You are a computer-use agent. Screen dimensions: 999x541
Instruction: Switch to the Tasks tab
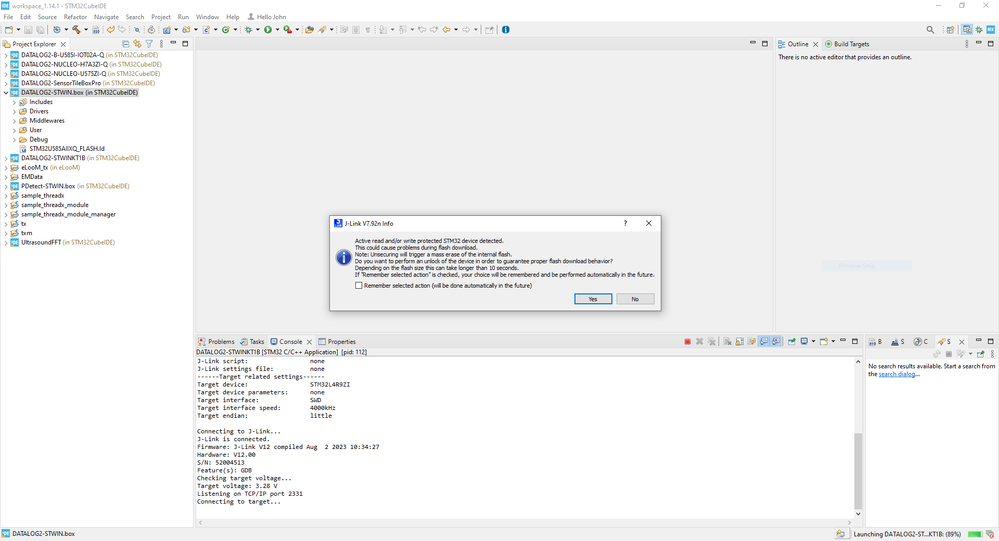(x=252, y=342)
